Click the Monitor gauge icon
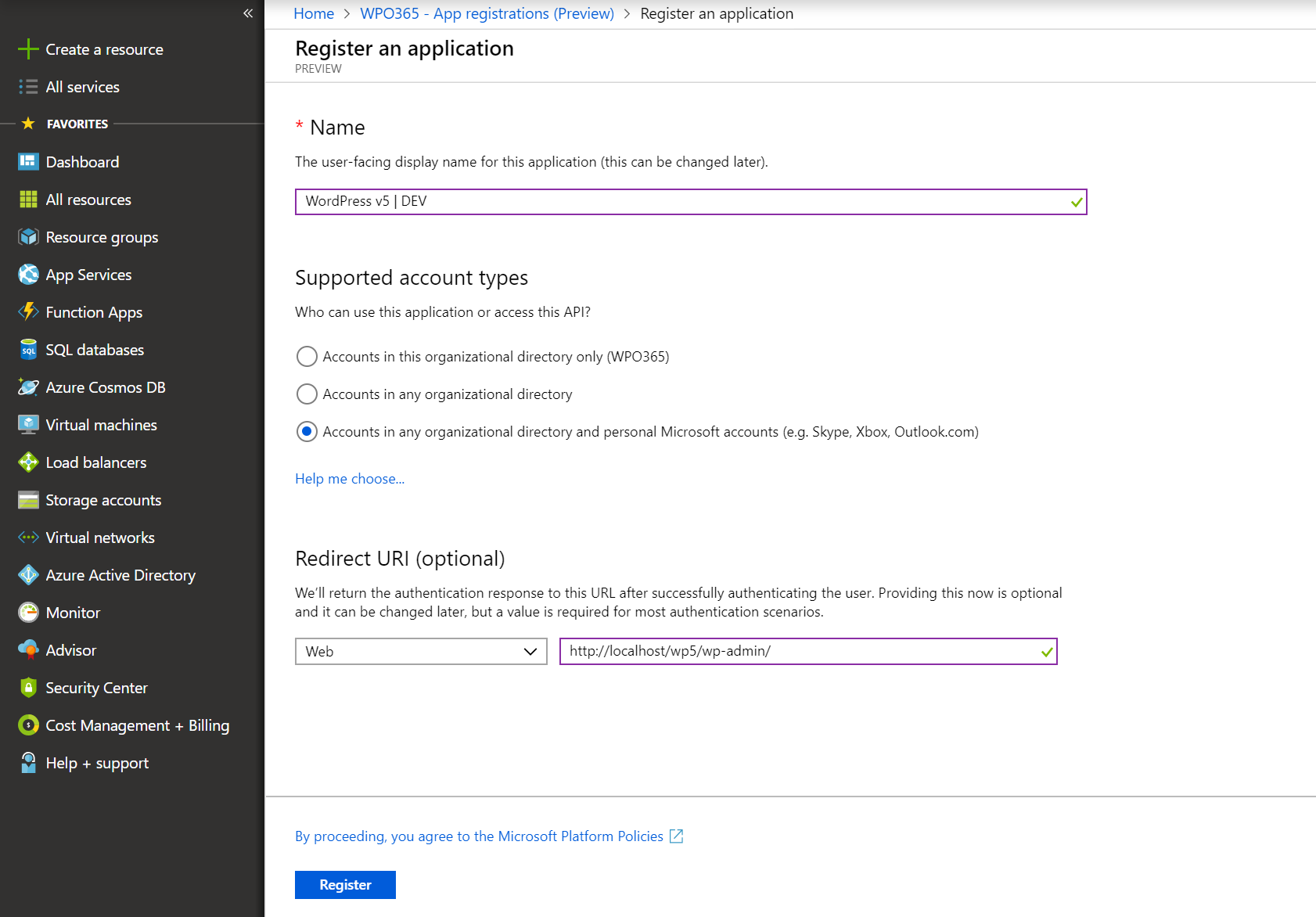 28,613
